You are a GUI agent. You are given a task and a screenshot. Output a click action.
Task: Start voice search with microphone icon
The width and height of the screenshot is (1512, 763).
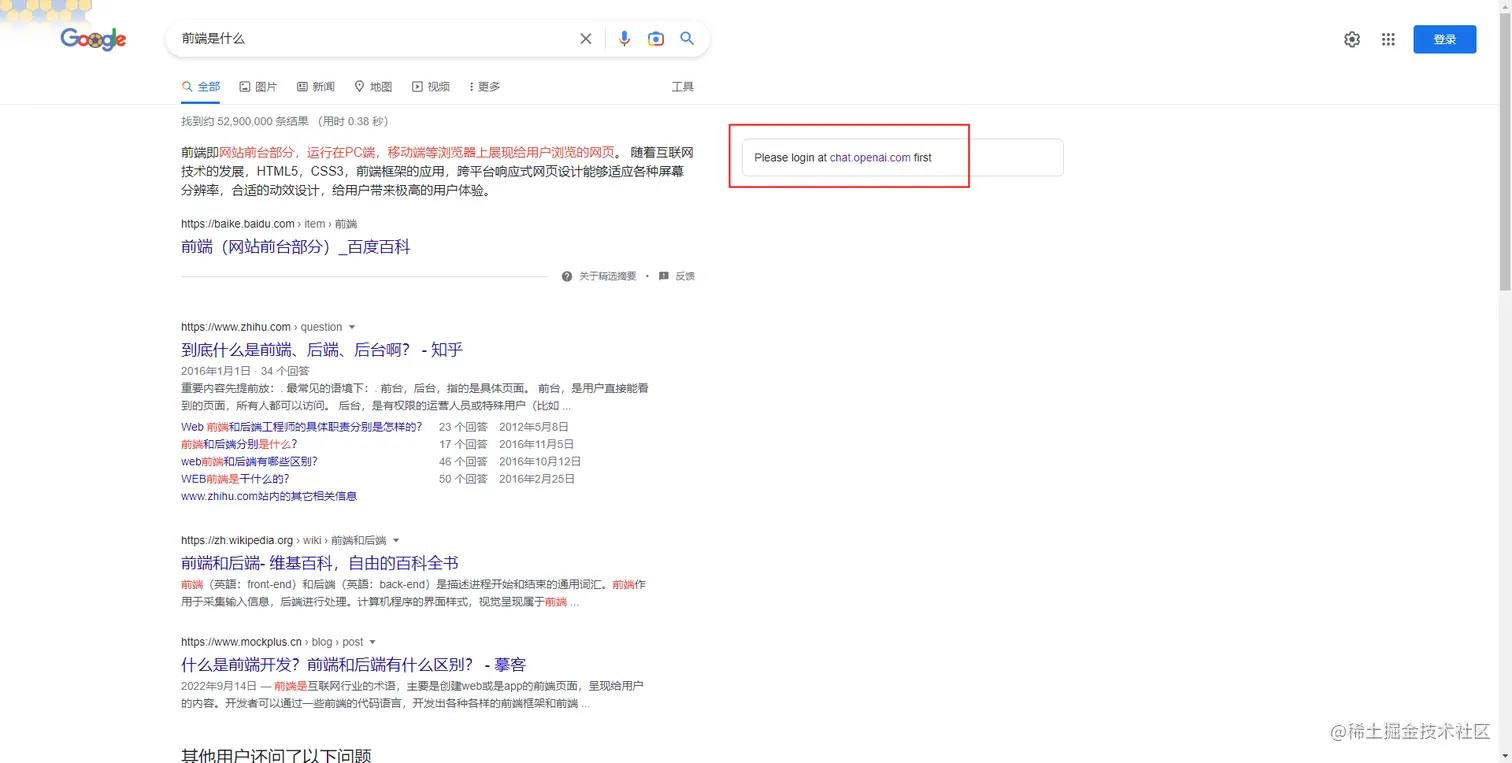tap(624, 39)
